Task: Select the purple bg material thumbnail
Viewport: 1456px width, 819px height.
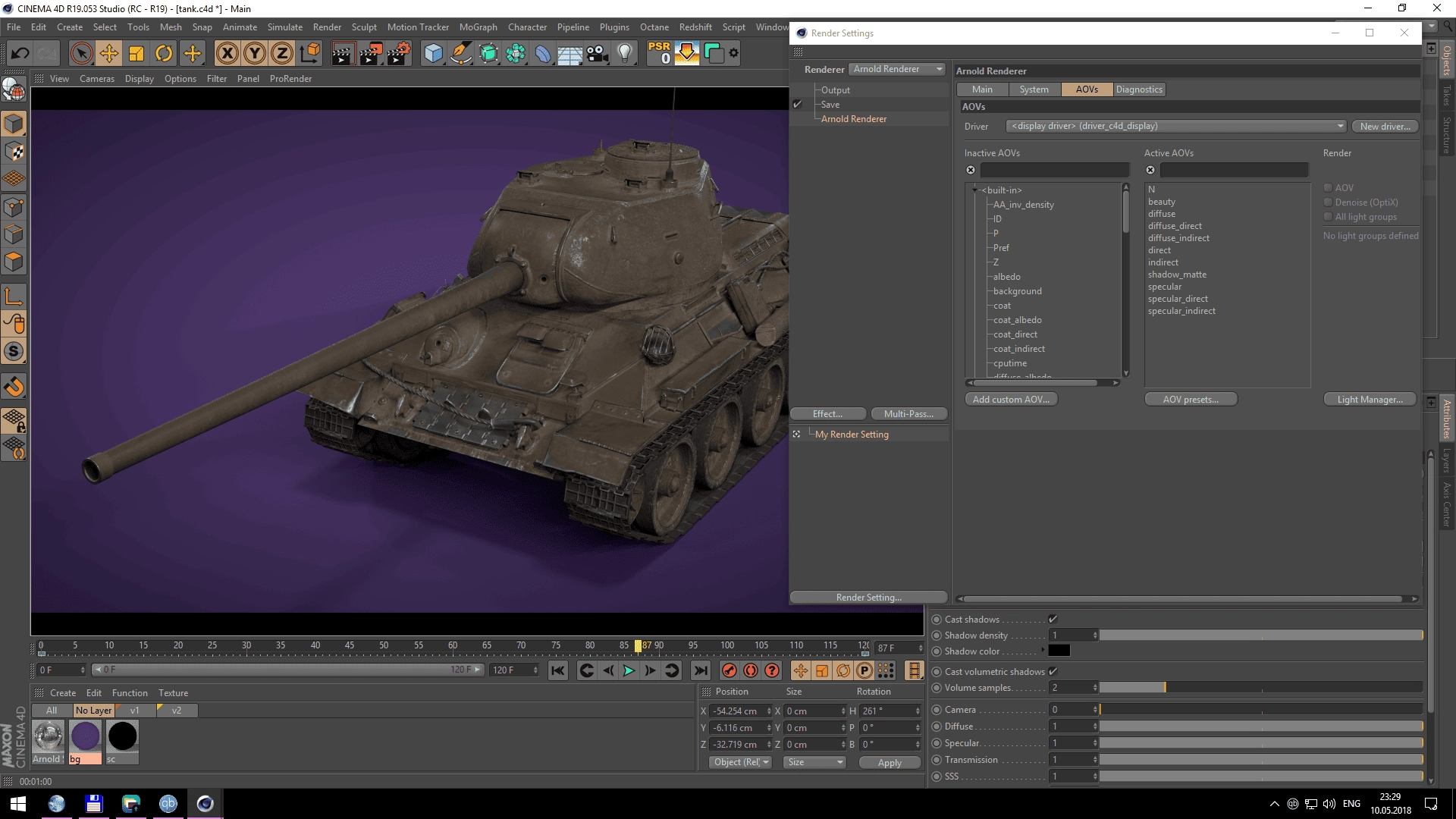Action: 85,736
